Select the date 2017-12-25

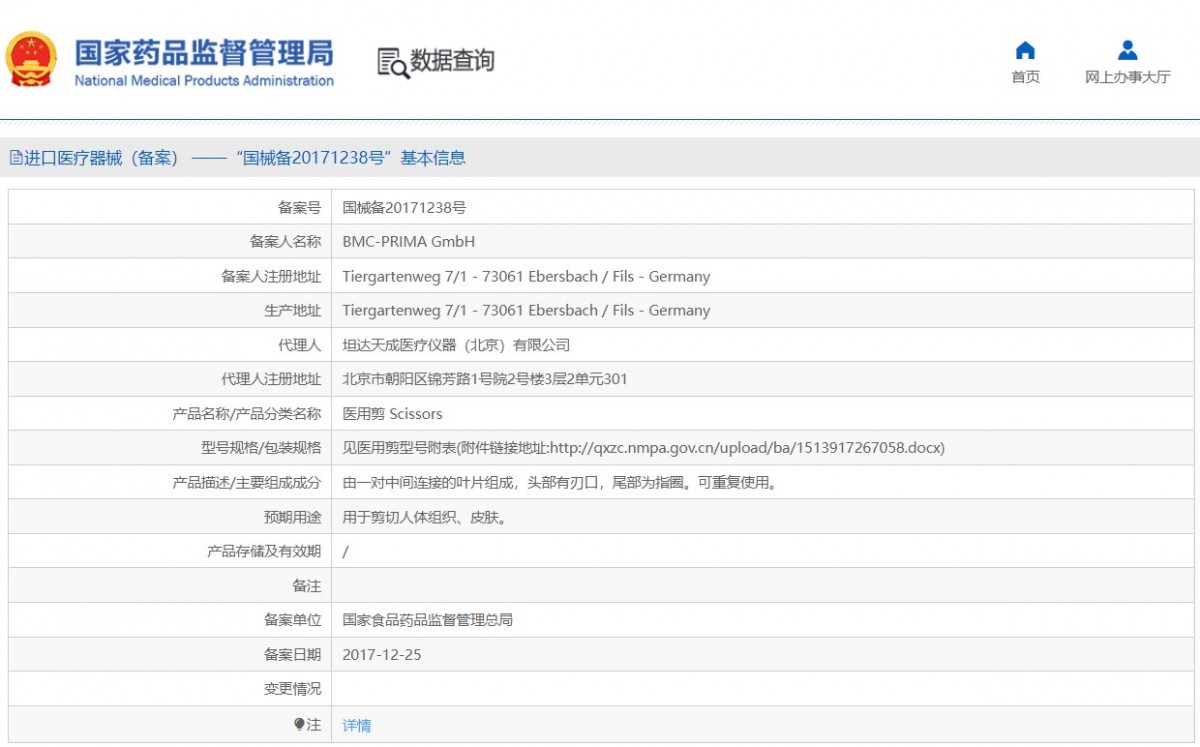pos(382,654)
